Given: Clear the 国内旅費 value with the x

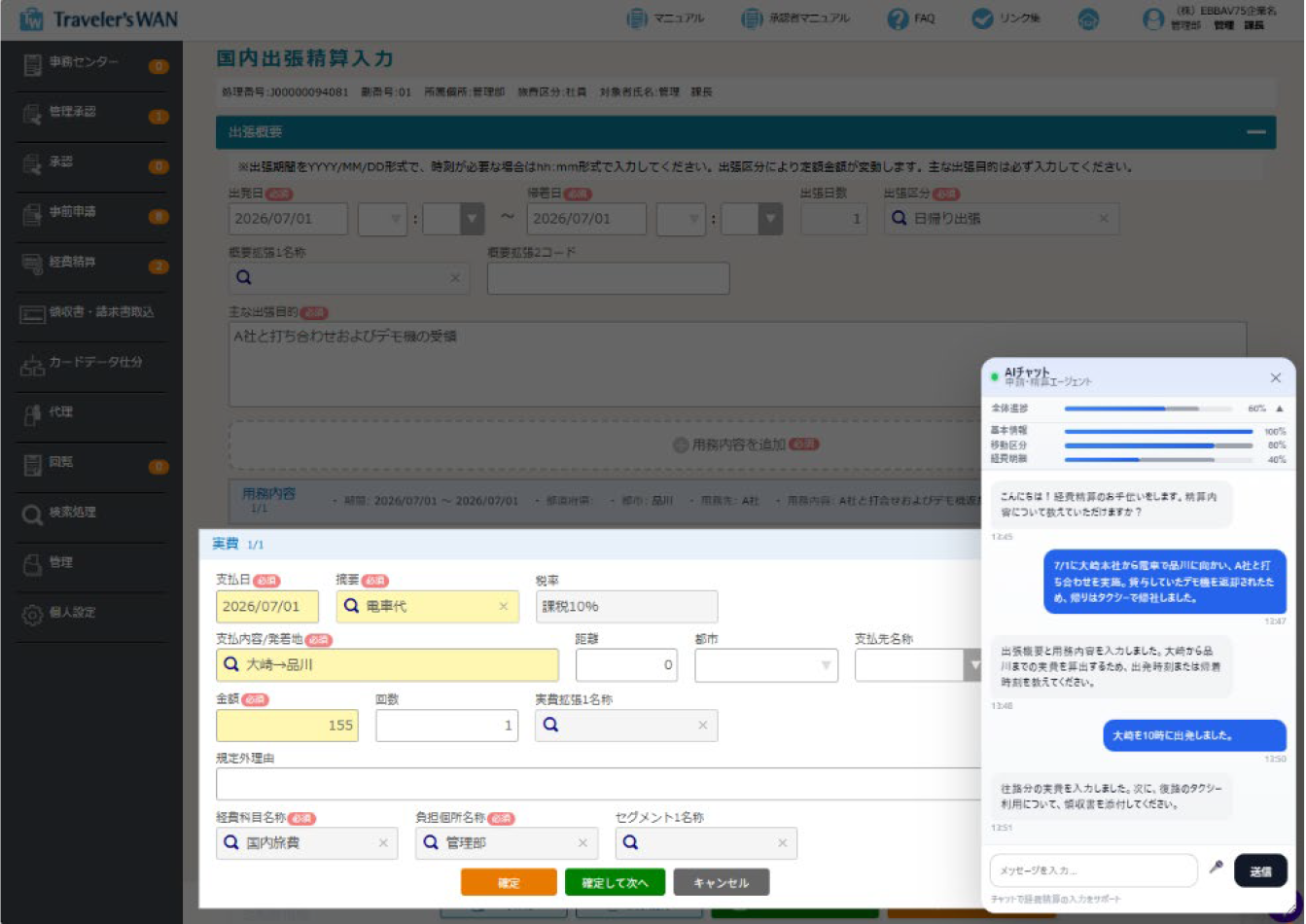Looking at the screenshot, I should coord(383,842).
